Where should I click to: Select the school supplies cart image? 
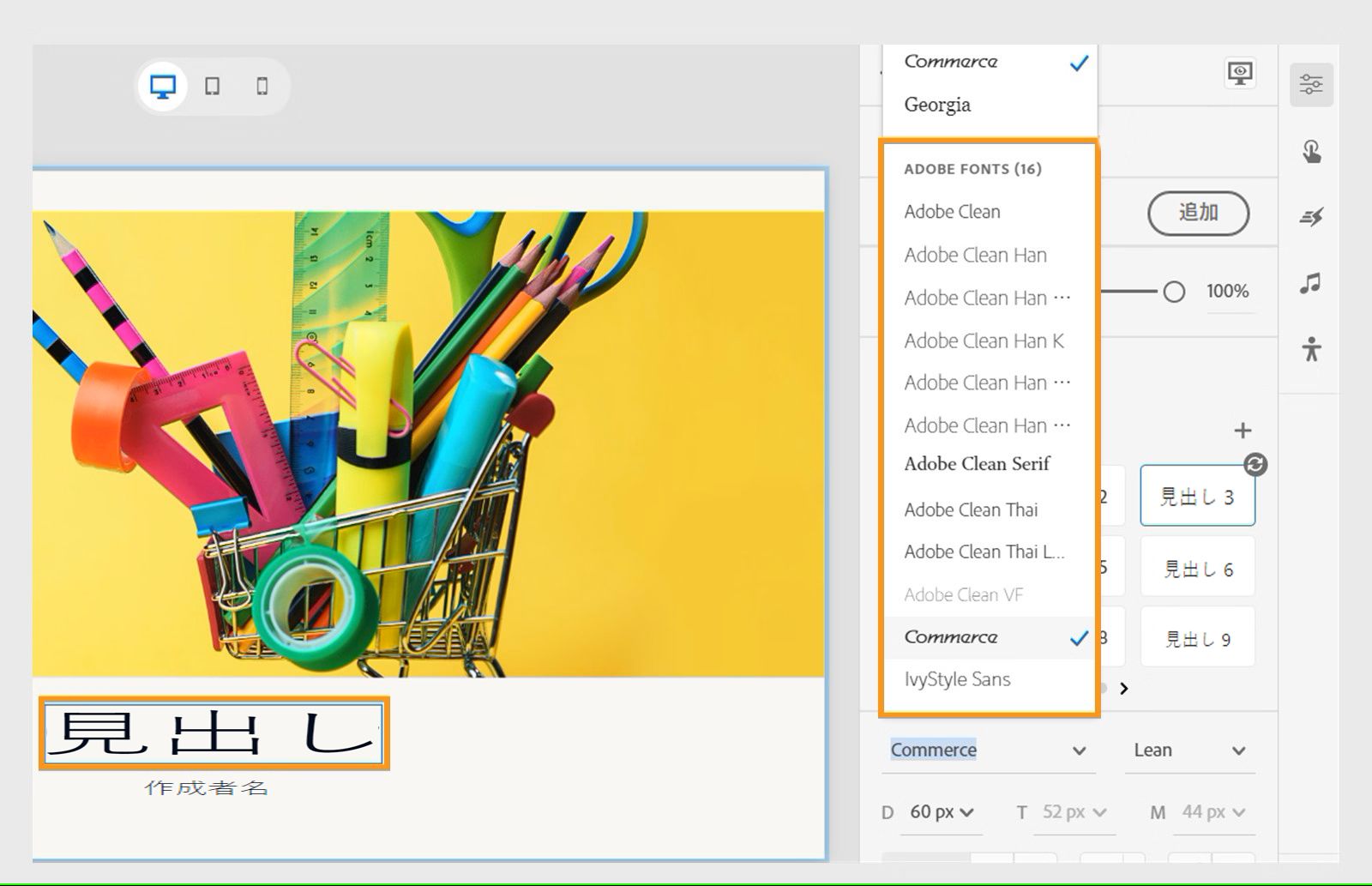(x=428, y=443)
